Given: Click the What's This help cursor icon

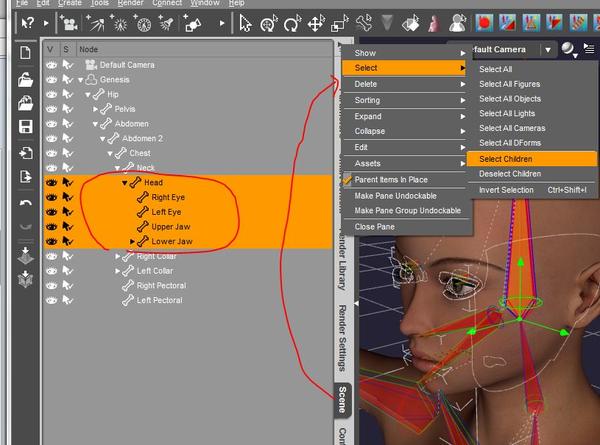Looking at the screenshot, I should tap(27, 24).
